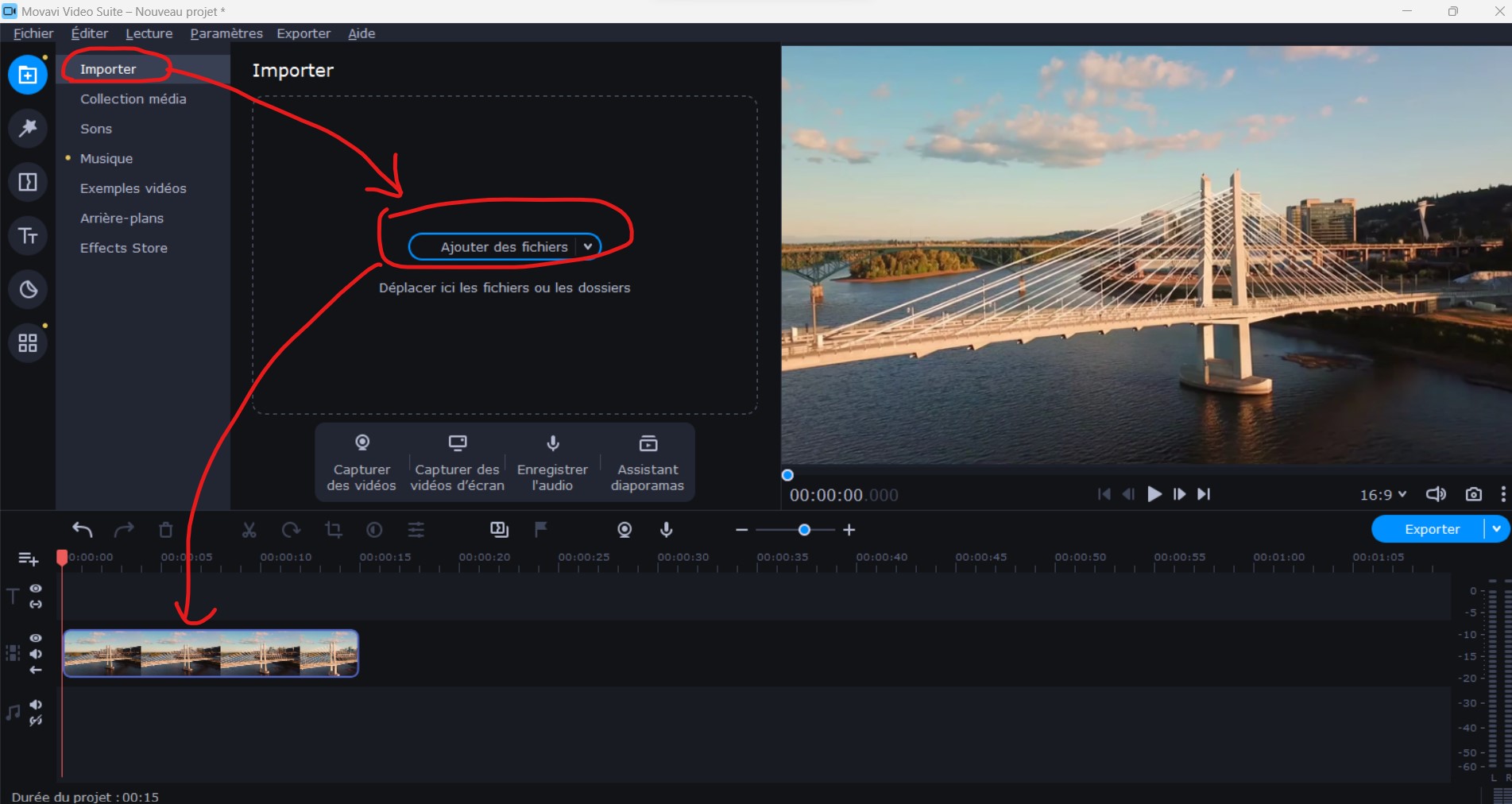The width and height of the screenshot is (1512, 804).
Task: Redo the last action
Action: tap(125, 530)
